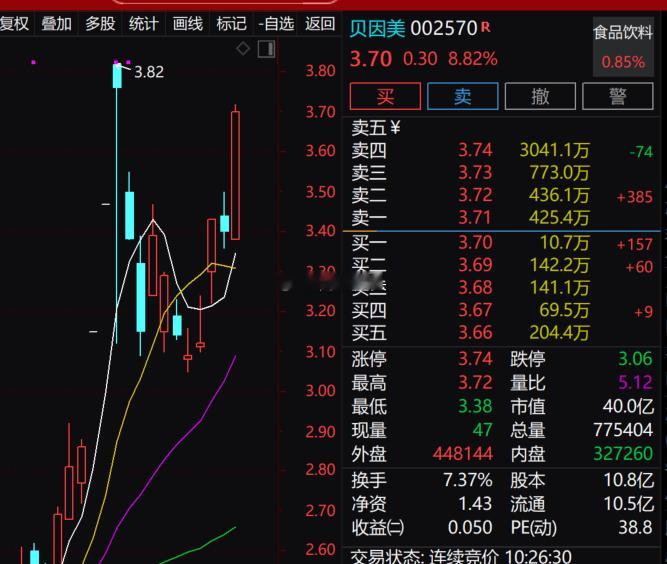Click the diamond icon above the chart
Screen dimensions: 667x564
[243, 48]
